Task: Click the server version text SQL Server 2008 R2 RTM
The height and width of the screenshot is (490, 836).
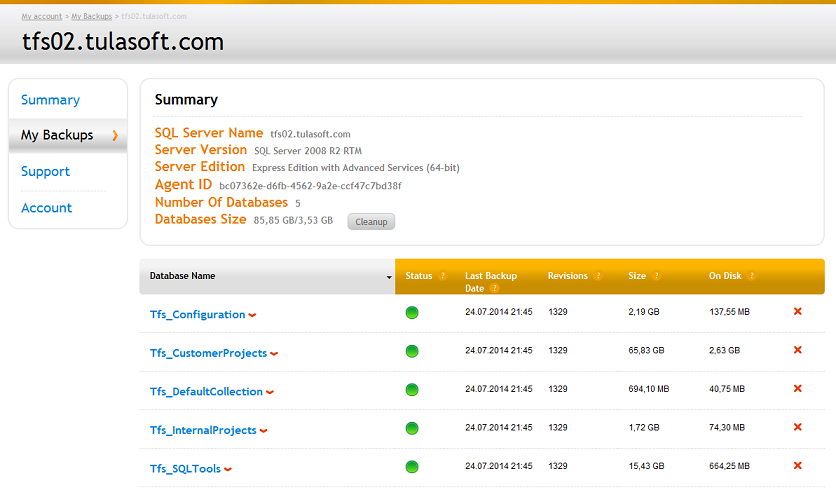Action: pos(308,151)
